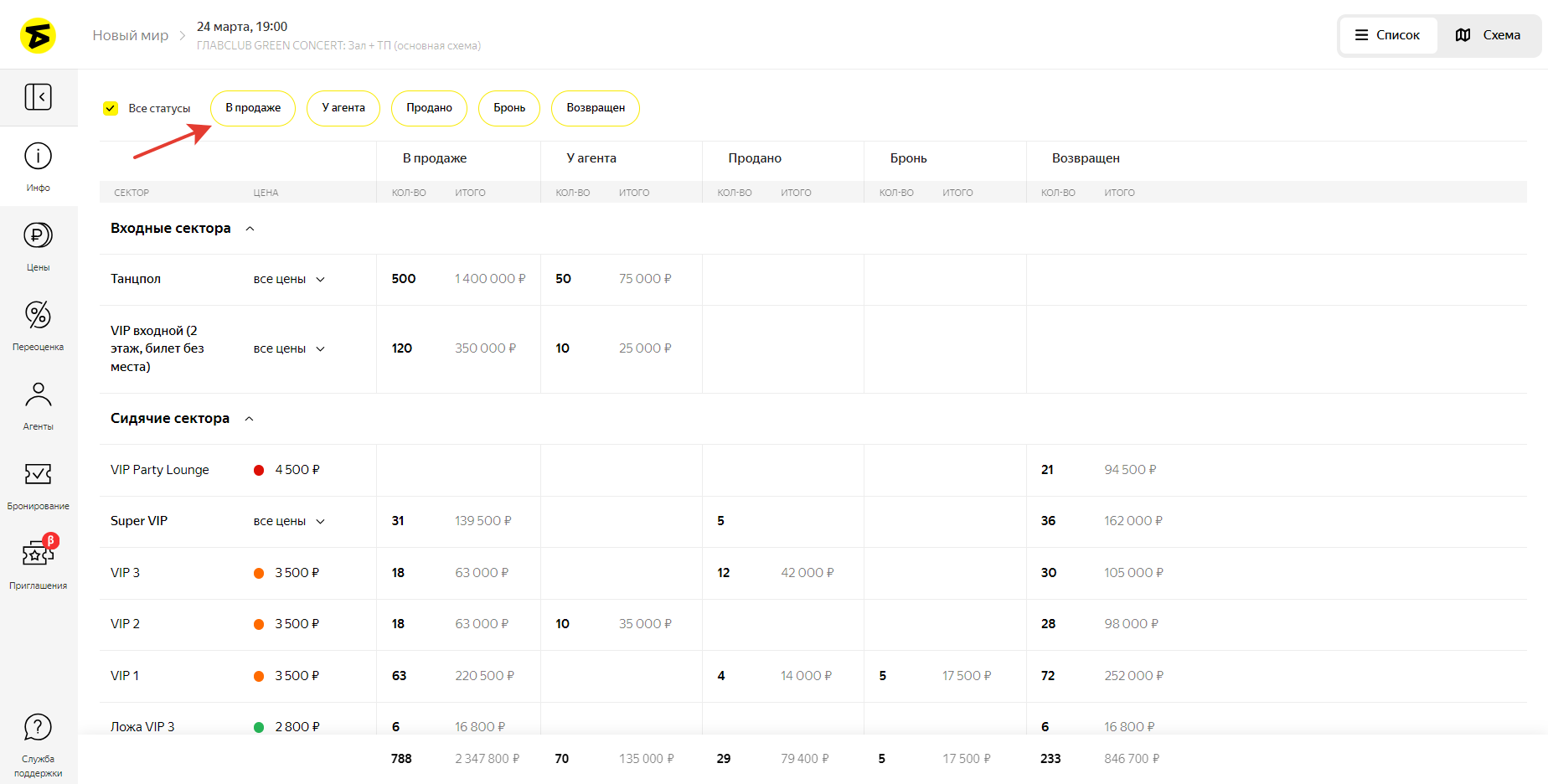Collapse the left sidebar panel

[38, 97]
